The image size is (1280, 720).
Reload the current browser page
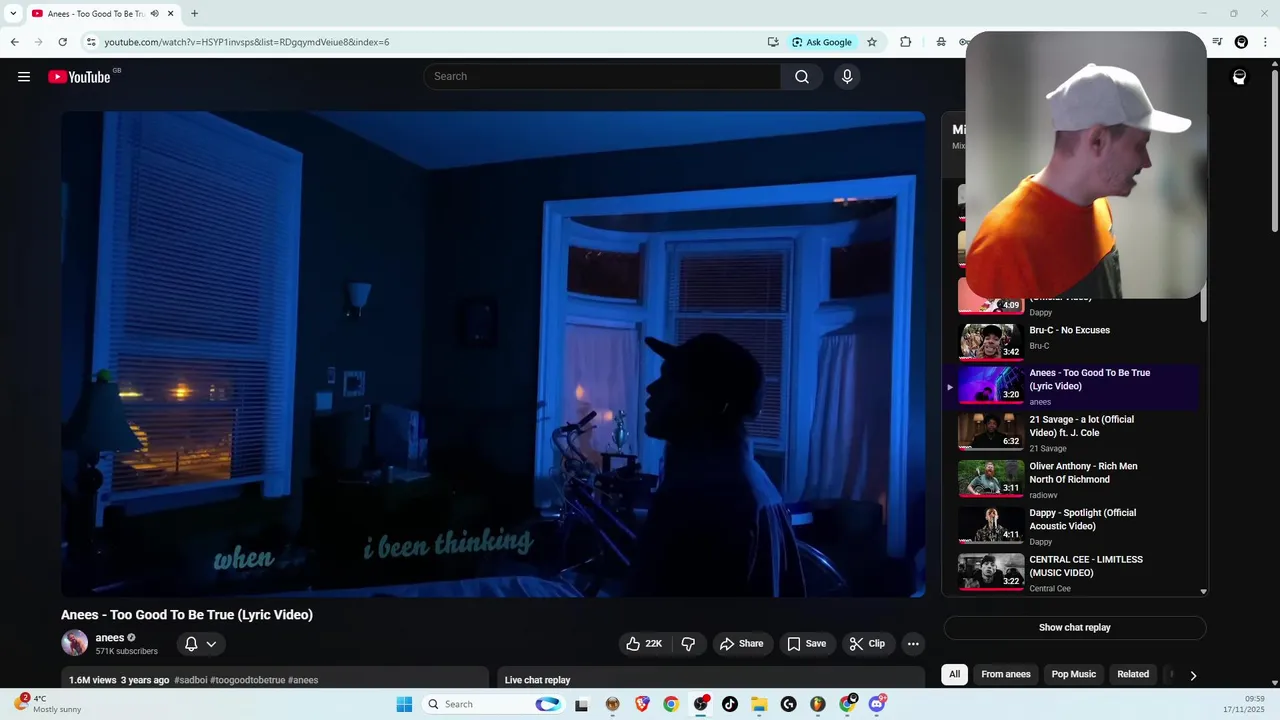click(x=62, y=42)
